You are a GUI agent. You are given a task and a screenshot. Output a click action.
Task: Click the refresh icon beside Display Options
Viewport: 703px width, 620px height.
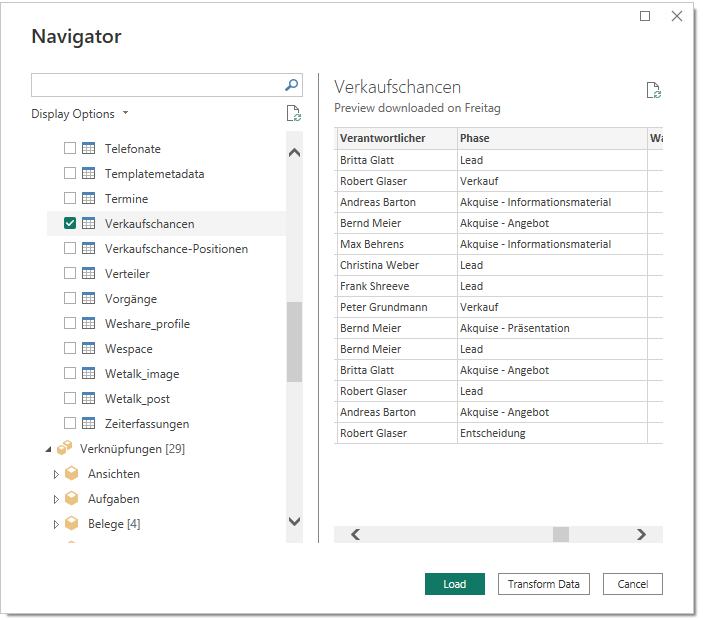294,113
